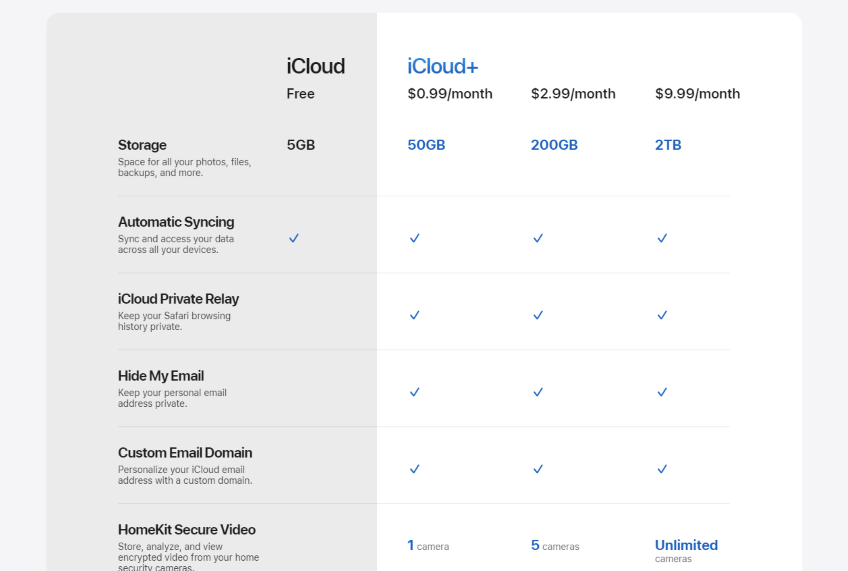Click the iCloud plan heading
848x571 pixels.
316,67
